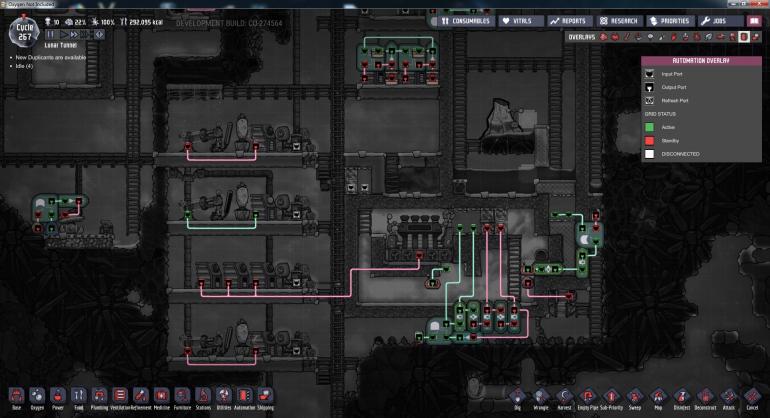Click the Automation Overlay panel title
Viewport: 770px width, 418px height.
click(x=701, y=61)
